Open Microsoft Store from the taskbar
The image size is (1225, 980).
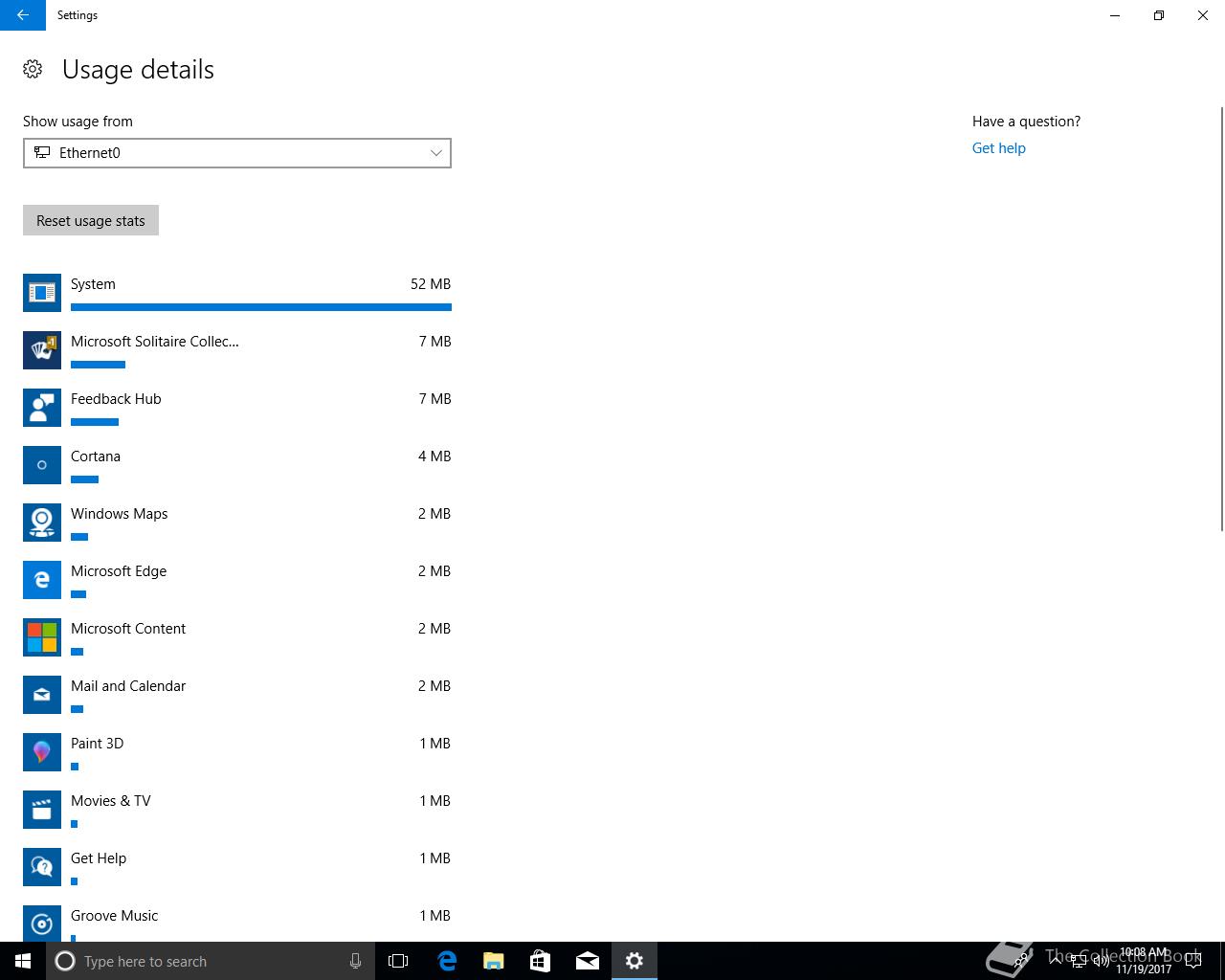click(x=540, y=961)
